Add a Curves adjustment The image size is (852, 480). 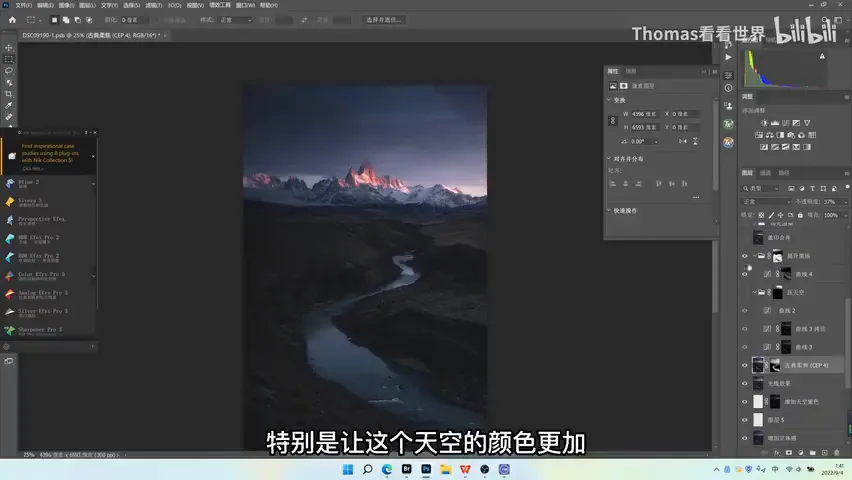(786, 123)
